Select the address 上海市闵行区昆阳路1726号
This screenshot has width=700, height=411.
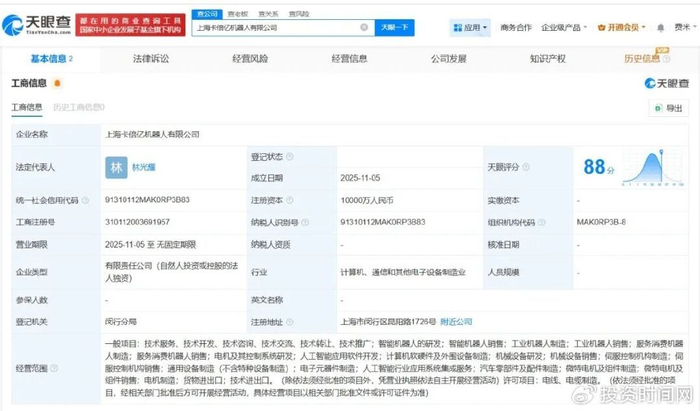pyautogui.click(x=388, y=322)
